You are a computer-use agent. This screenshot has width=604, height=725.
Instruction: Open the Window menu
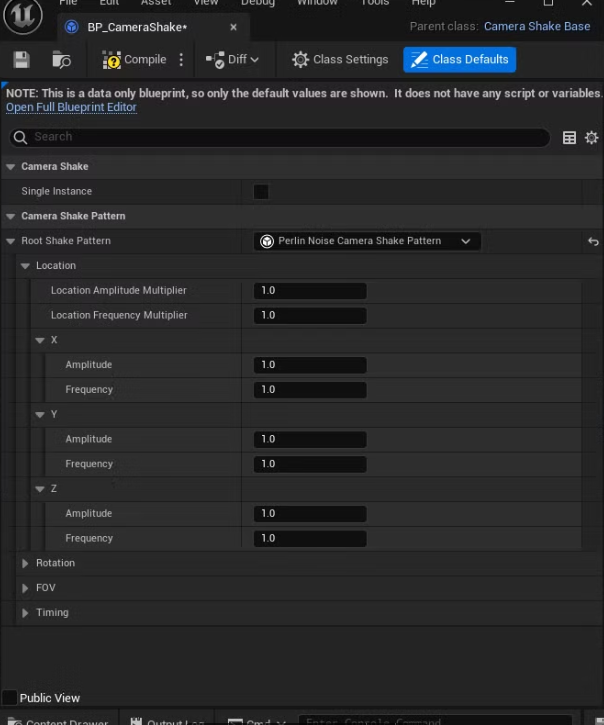[x=317, y=2]
